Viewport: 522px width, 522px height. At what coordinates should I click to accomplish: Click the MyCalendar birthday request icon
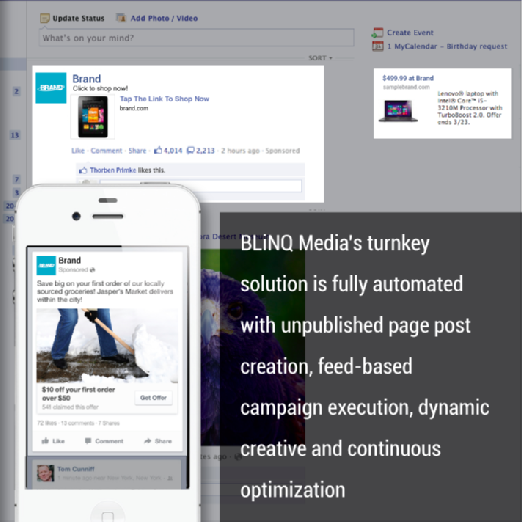click(x=378, y=46)
